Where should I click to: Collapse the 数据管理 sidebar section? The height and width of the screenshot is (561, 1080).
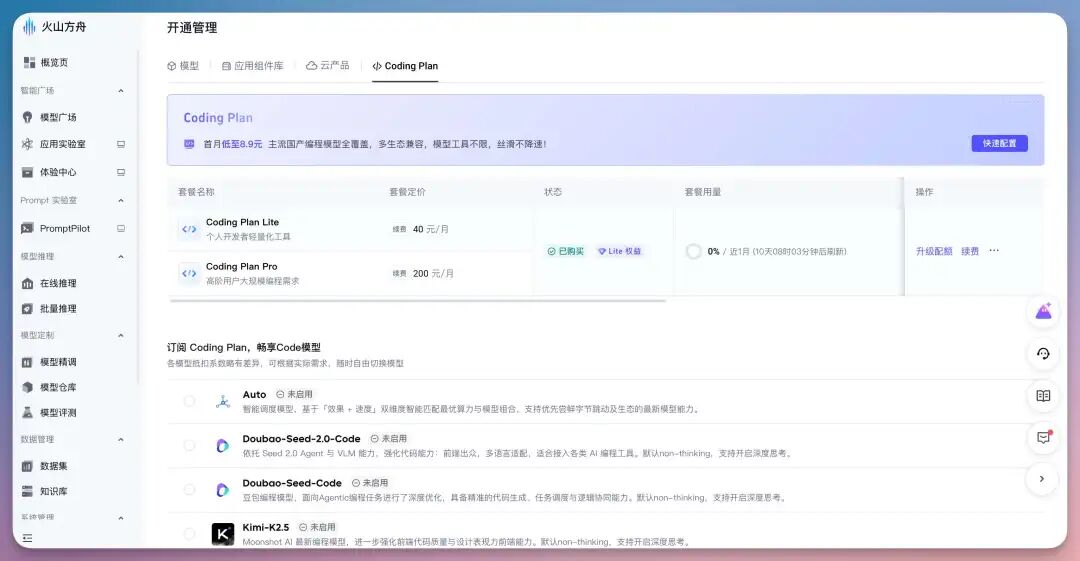click(x=121, y=440)
